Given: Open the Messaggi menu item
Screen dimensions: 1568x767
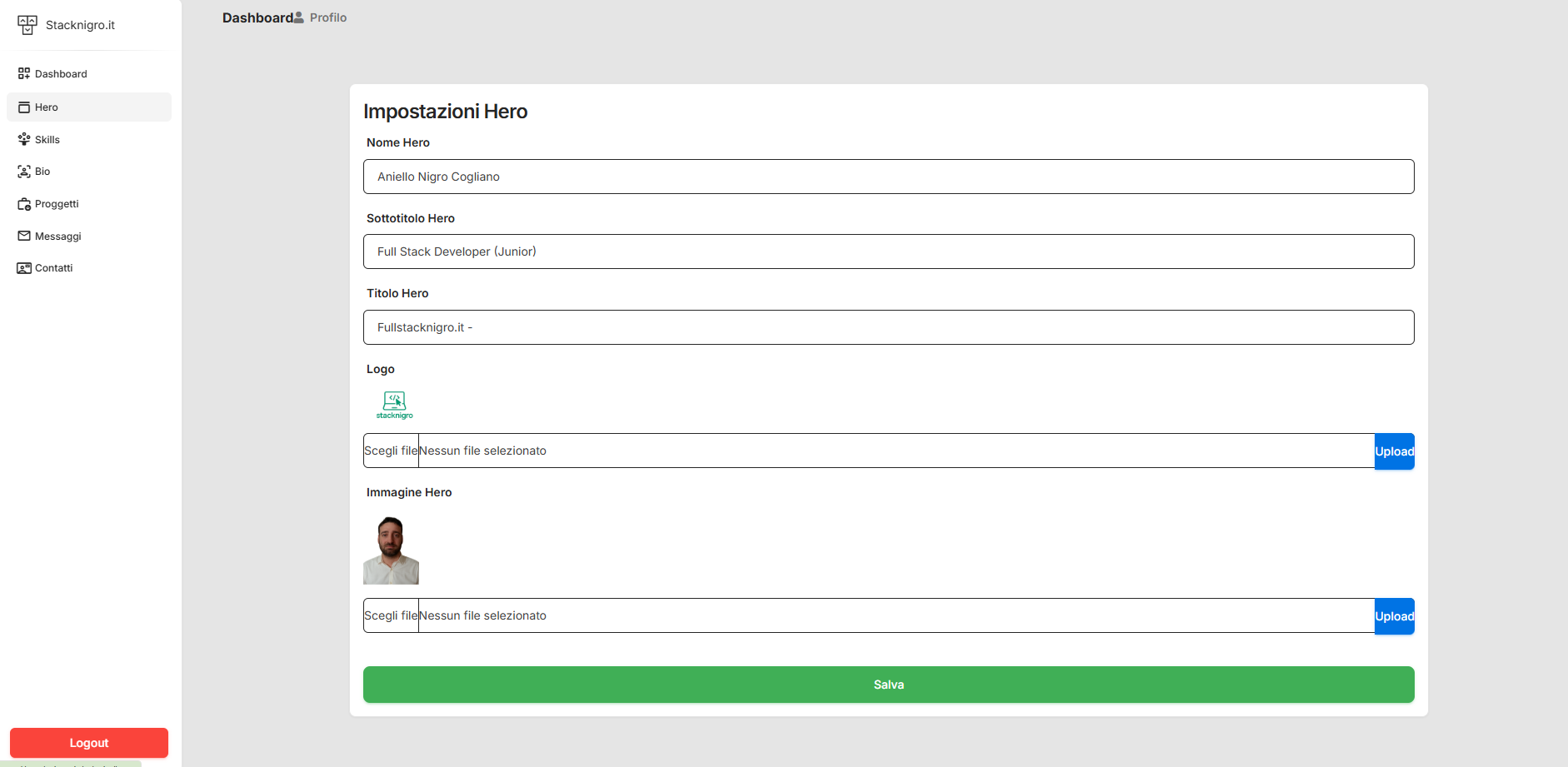Looking at the screenshot, I should pos(57,237).
